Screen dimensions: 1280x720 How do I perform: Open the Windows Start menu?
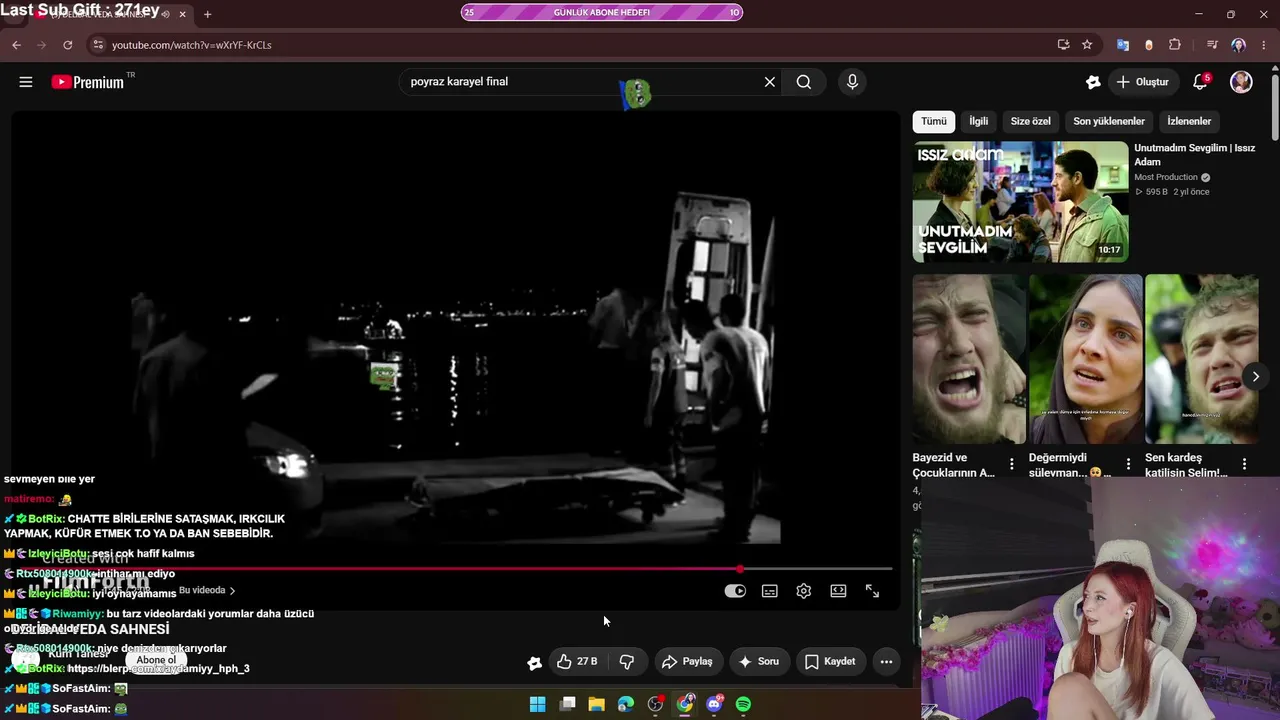537,704
